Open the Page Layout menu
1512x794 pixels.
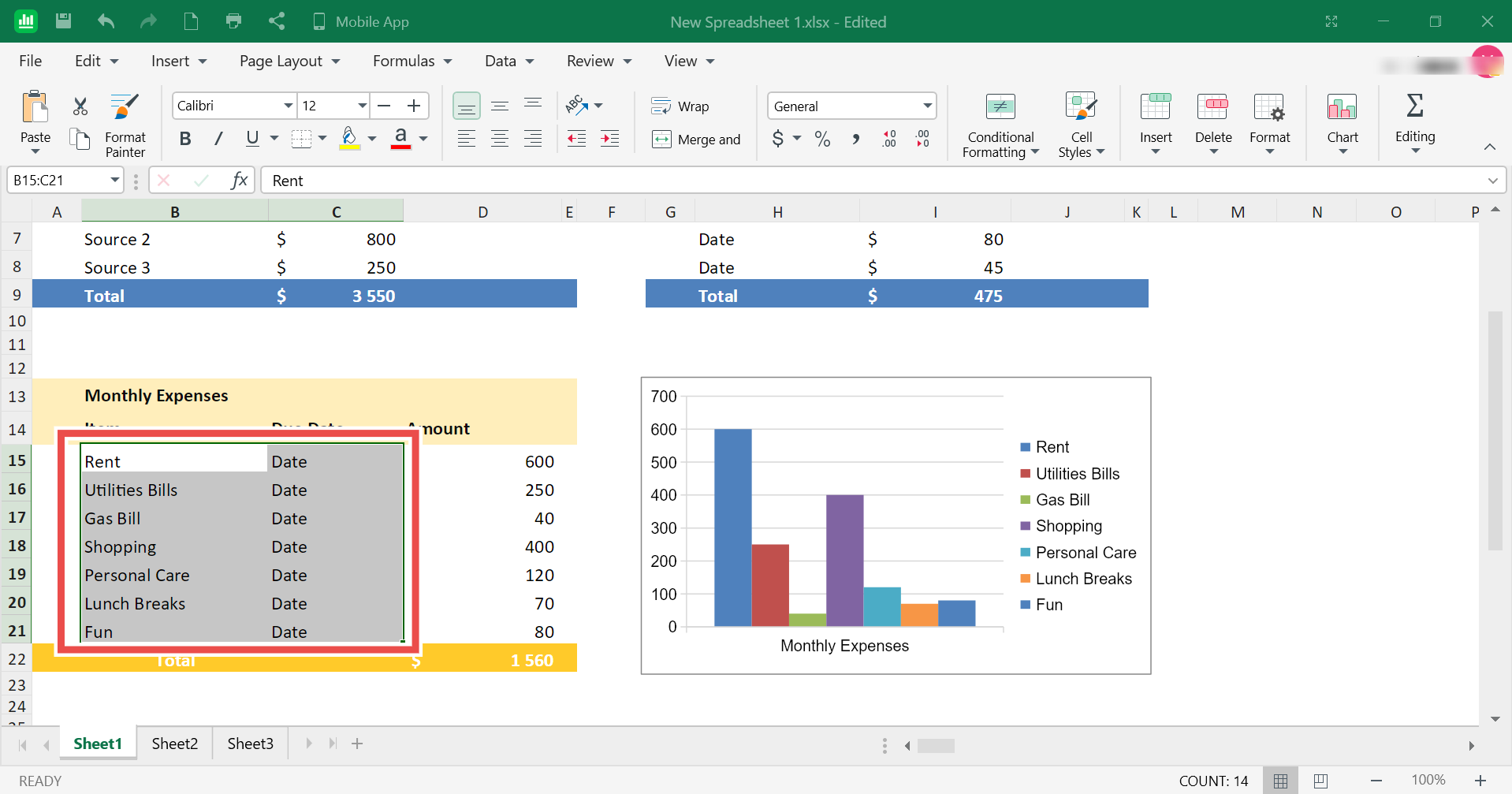(x=289, y=61)
